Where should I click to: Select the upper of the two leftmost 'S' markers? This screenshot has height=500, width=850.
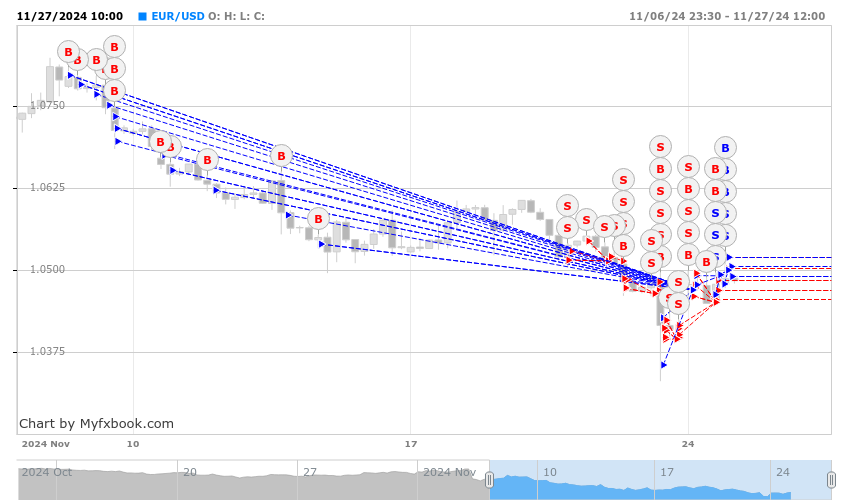click(x=567, y=206)
